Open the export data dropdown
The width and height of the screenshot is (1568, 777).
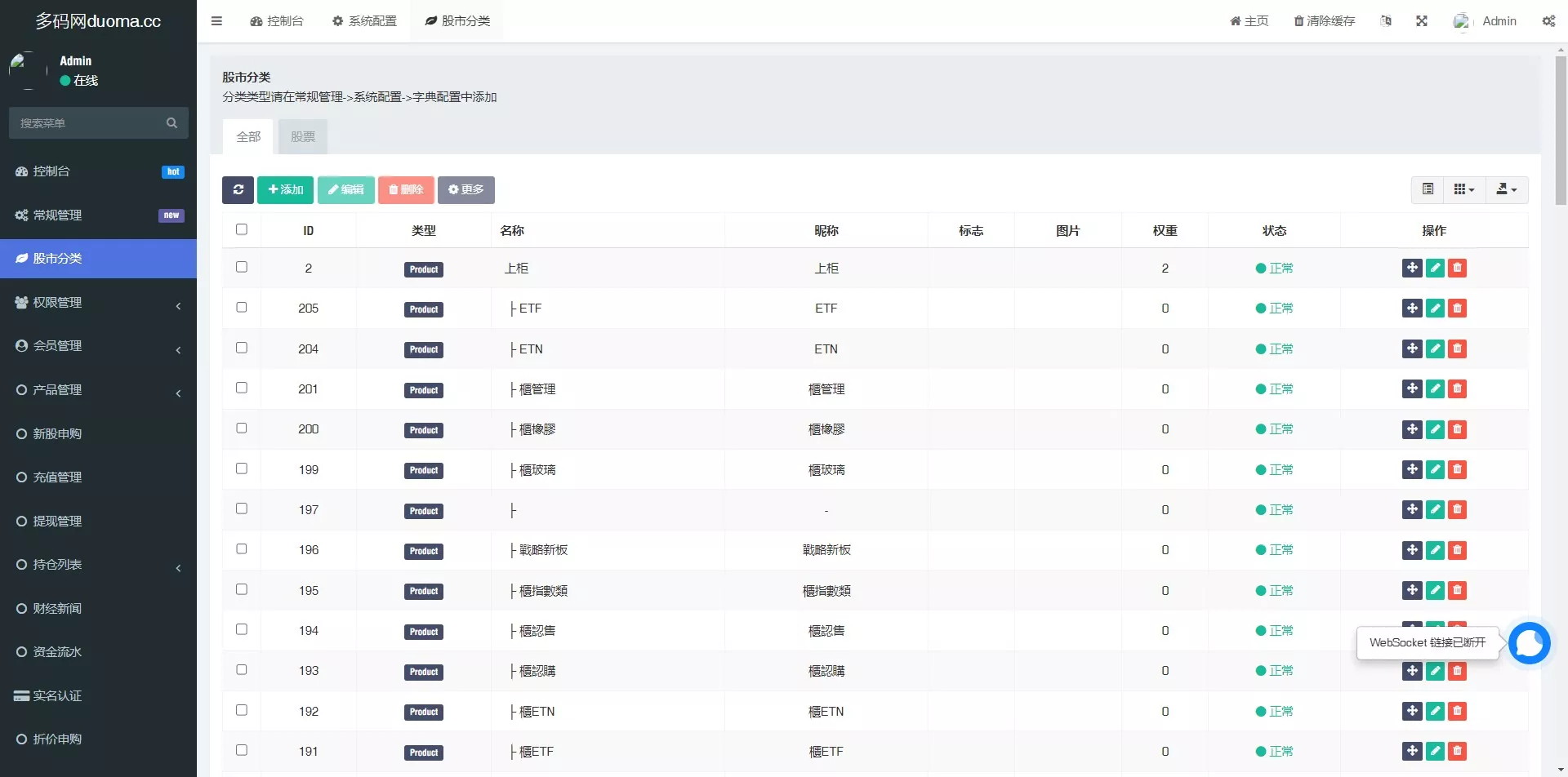click(x=1506, y=189)
